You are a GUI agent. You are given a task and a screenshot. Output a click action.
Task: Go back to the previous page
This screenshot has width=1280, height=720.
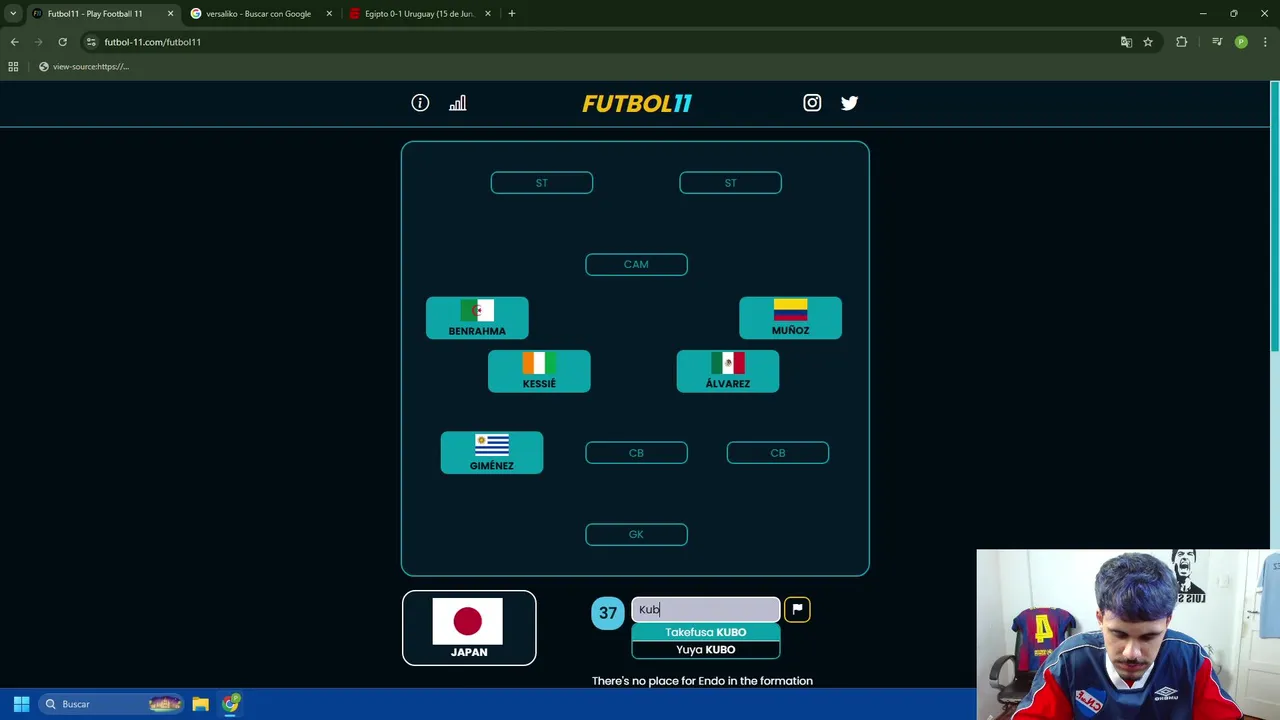pyautogui.click(x=14, y=42)
